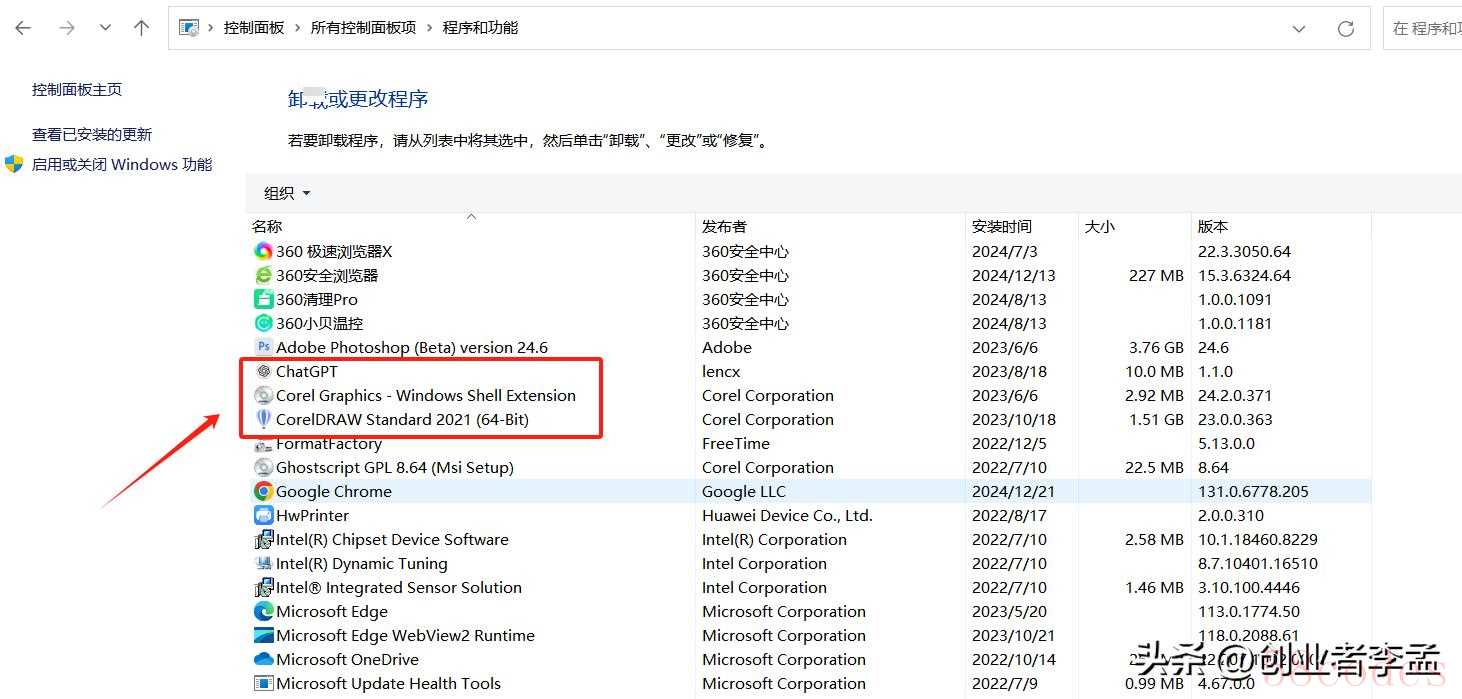
Task: Click the Adobe Photoshop (Beta) icon
Action: 263,347
